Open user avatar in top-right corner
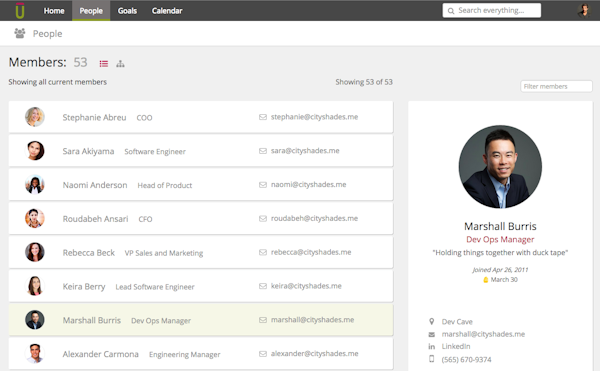The width and height of the screenshot is (600, 371). coord(584,10)
